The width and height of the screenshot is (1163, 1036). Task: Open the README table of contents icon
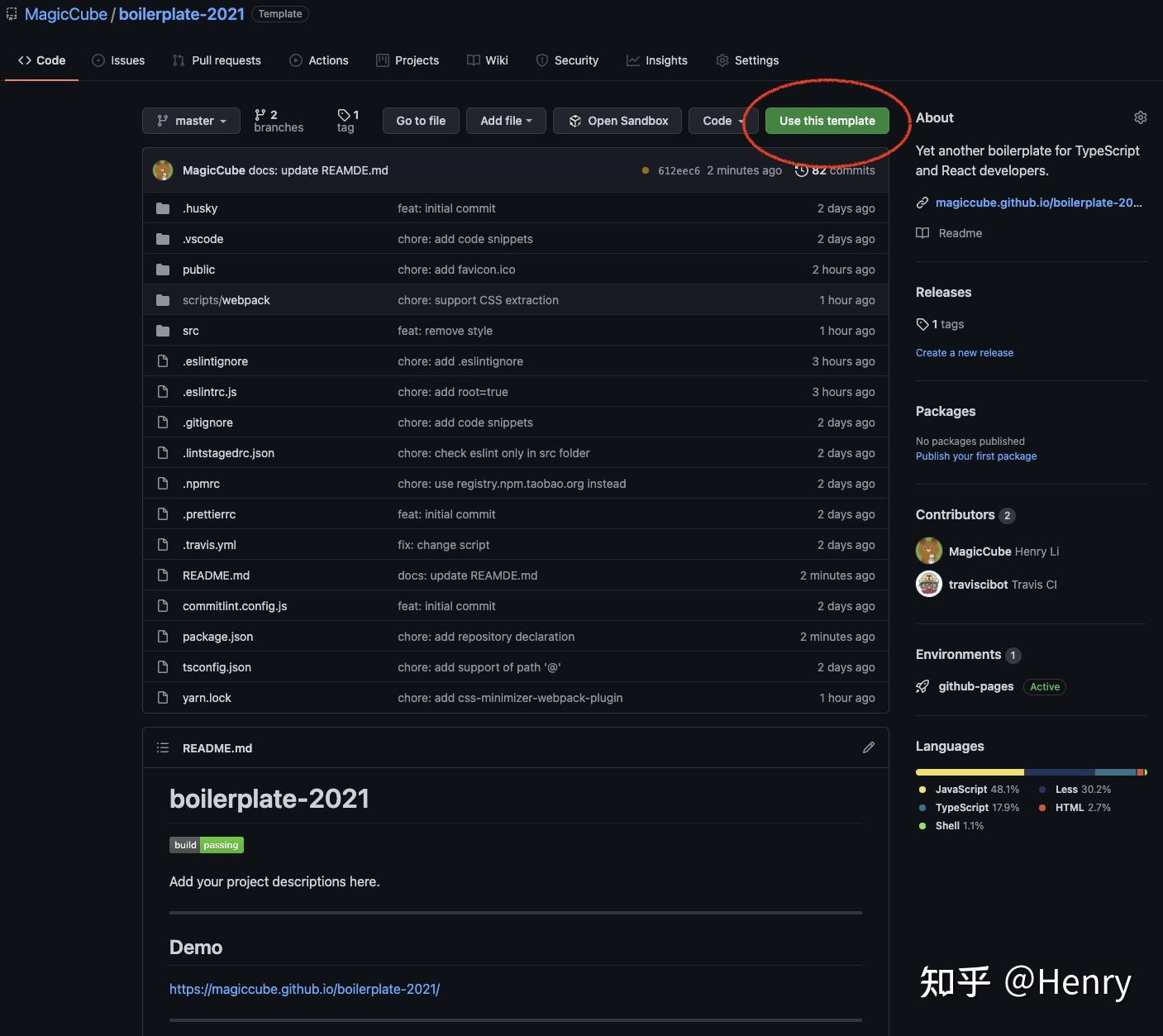pos(163,747)
